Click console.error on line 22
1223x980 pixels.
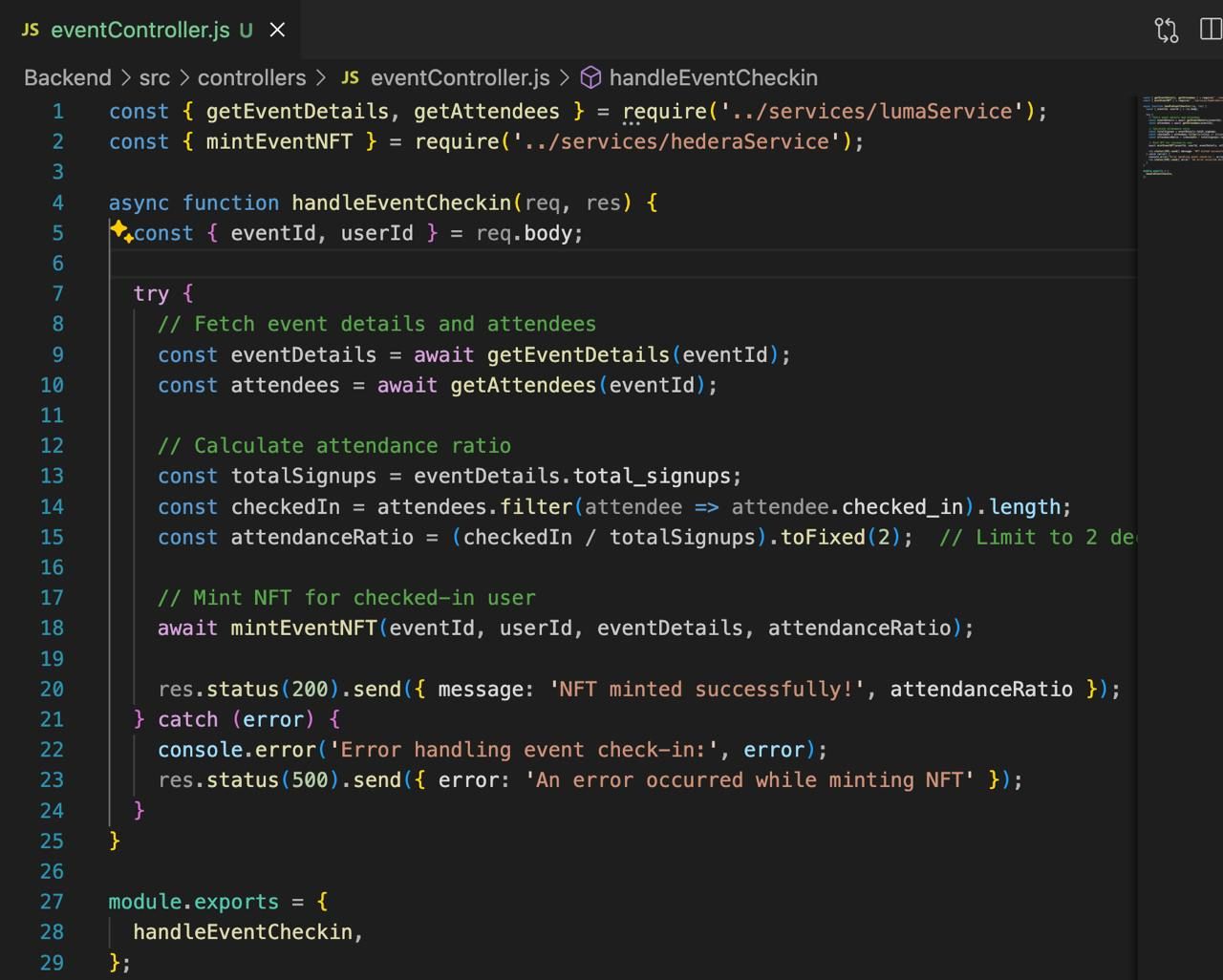[x=237, y=750]
